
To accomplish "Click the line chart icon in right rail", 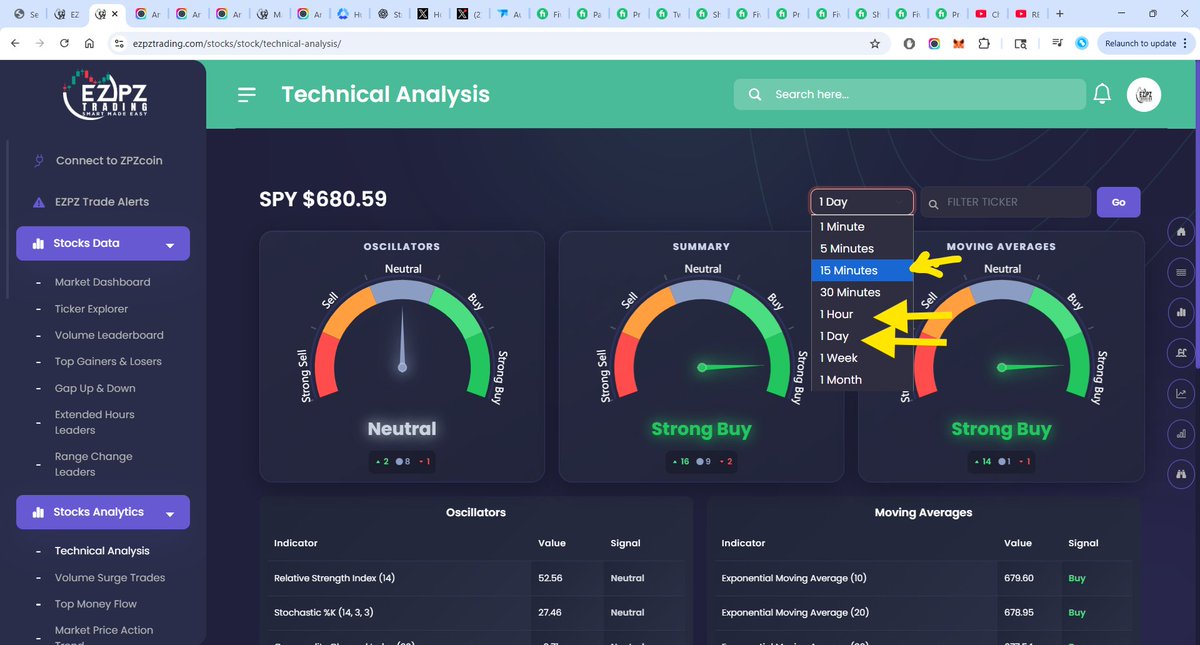I will coord(1181,393).
